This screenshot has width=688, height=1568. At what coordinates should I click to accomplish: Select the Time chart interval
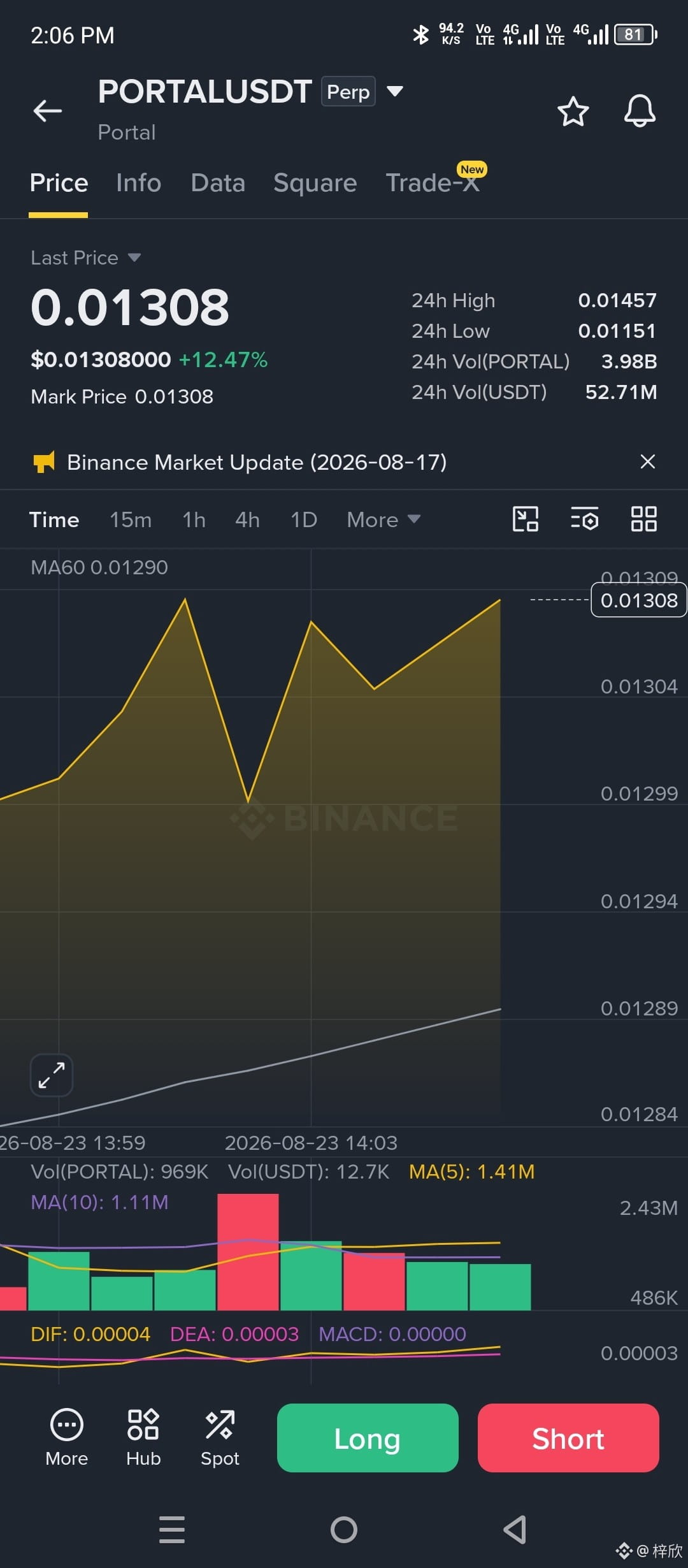pos(54,519)
